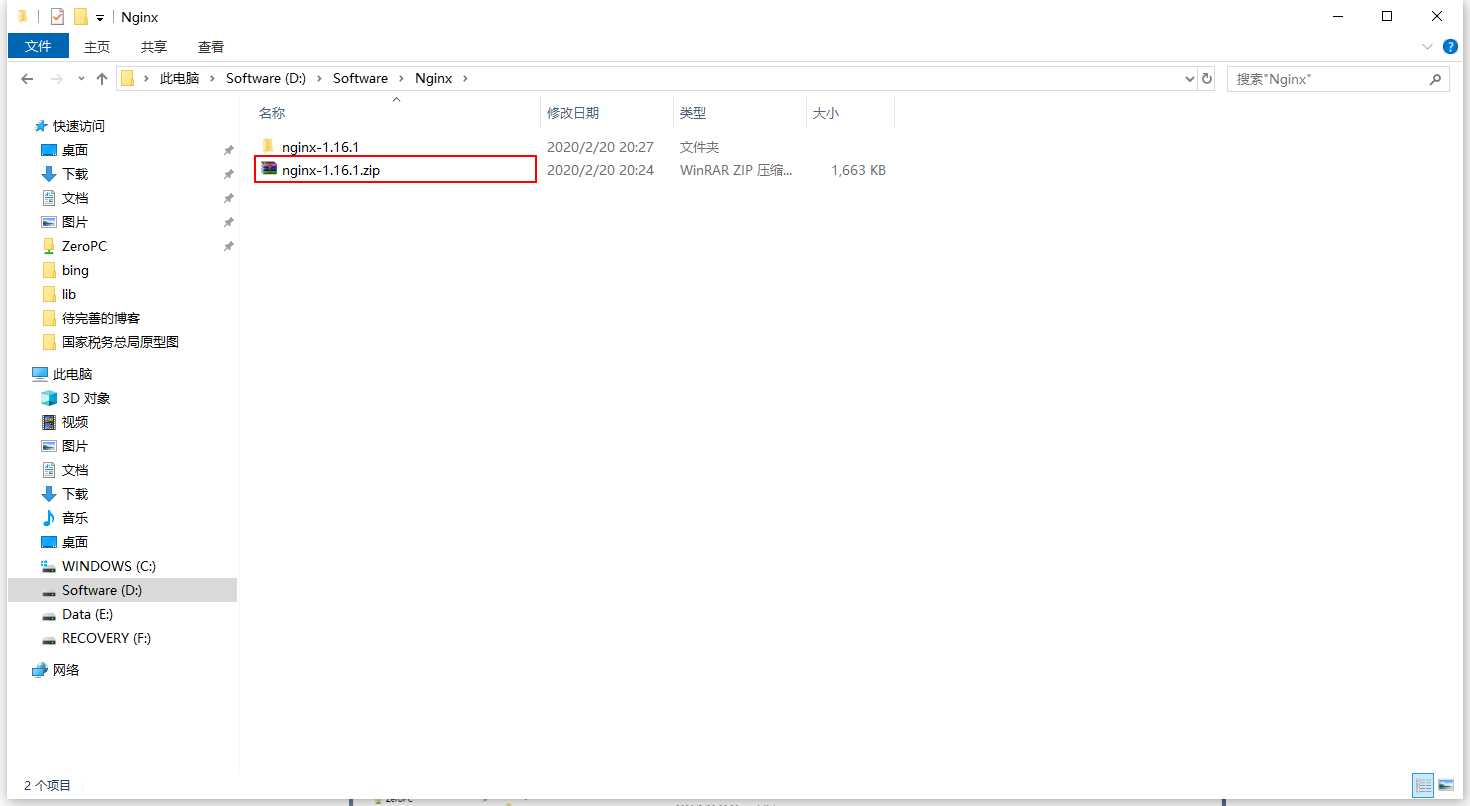The width and height of the screenshot is (1470, 806).
Task: Click Software (D:) in the address breadcrumb
Action: (x=266, y=78)
